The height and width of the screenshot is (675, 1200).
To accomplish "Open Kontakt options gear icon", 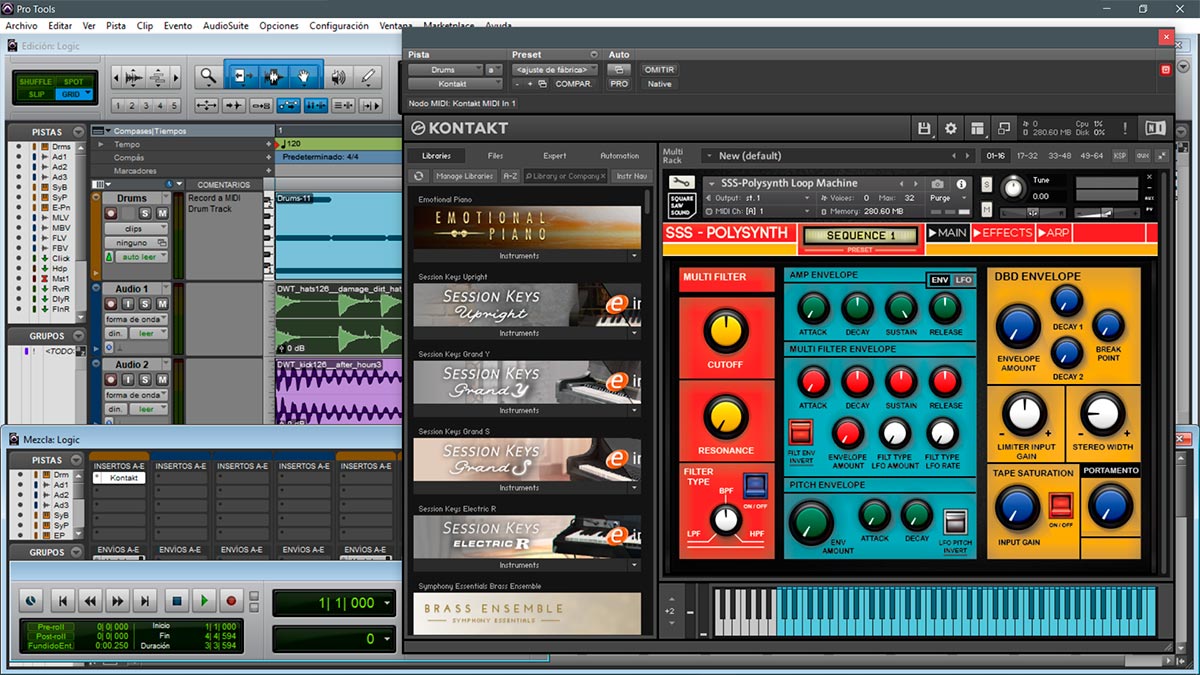I will [951, 128].
